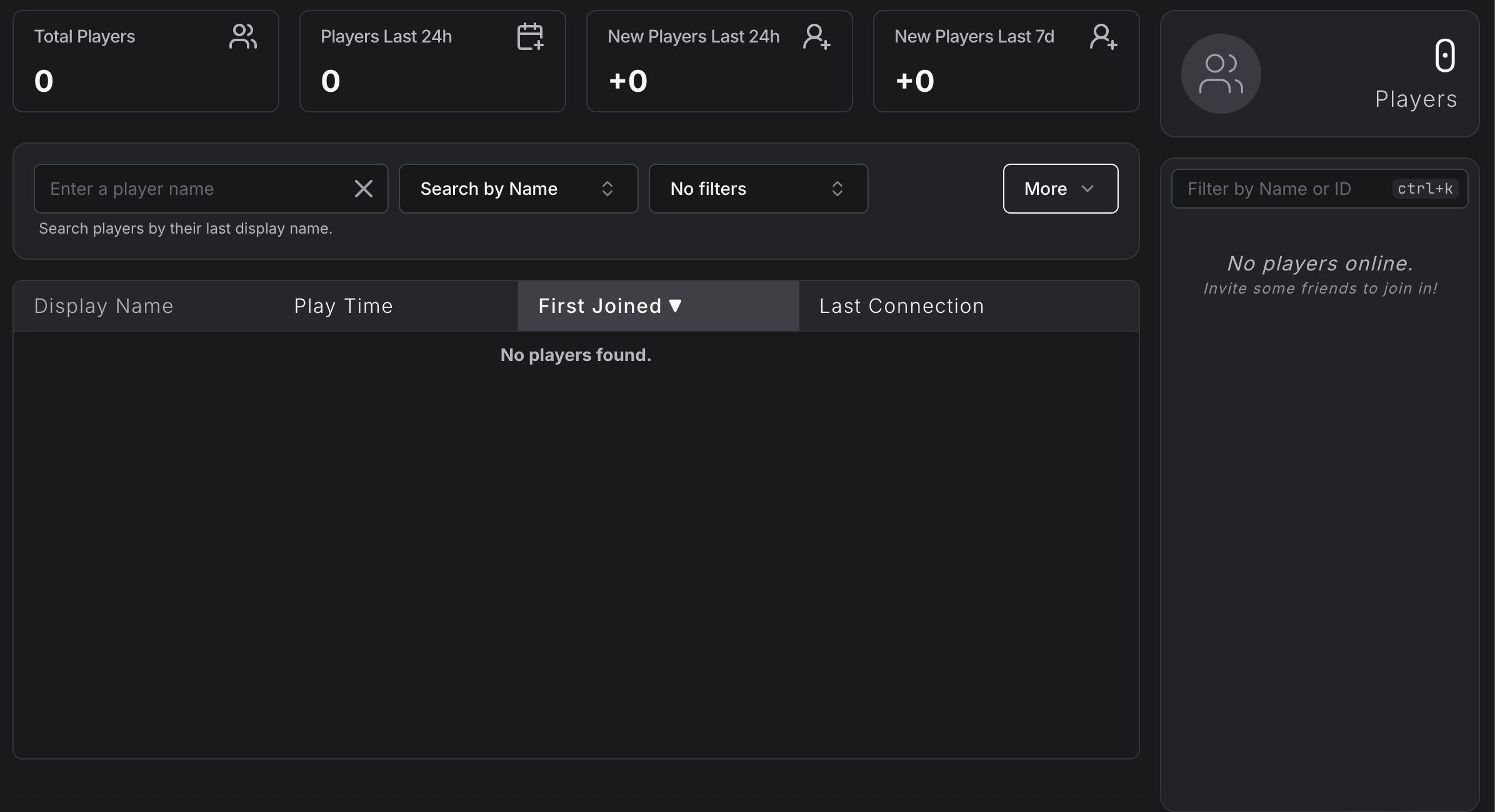Expand the More menu button
This screenshot has width=1495, height=812.
[x=1061, y=189]
